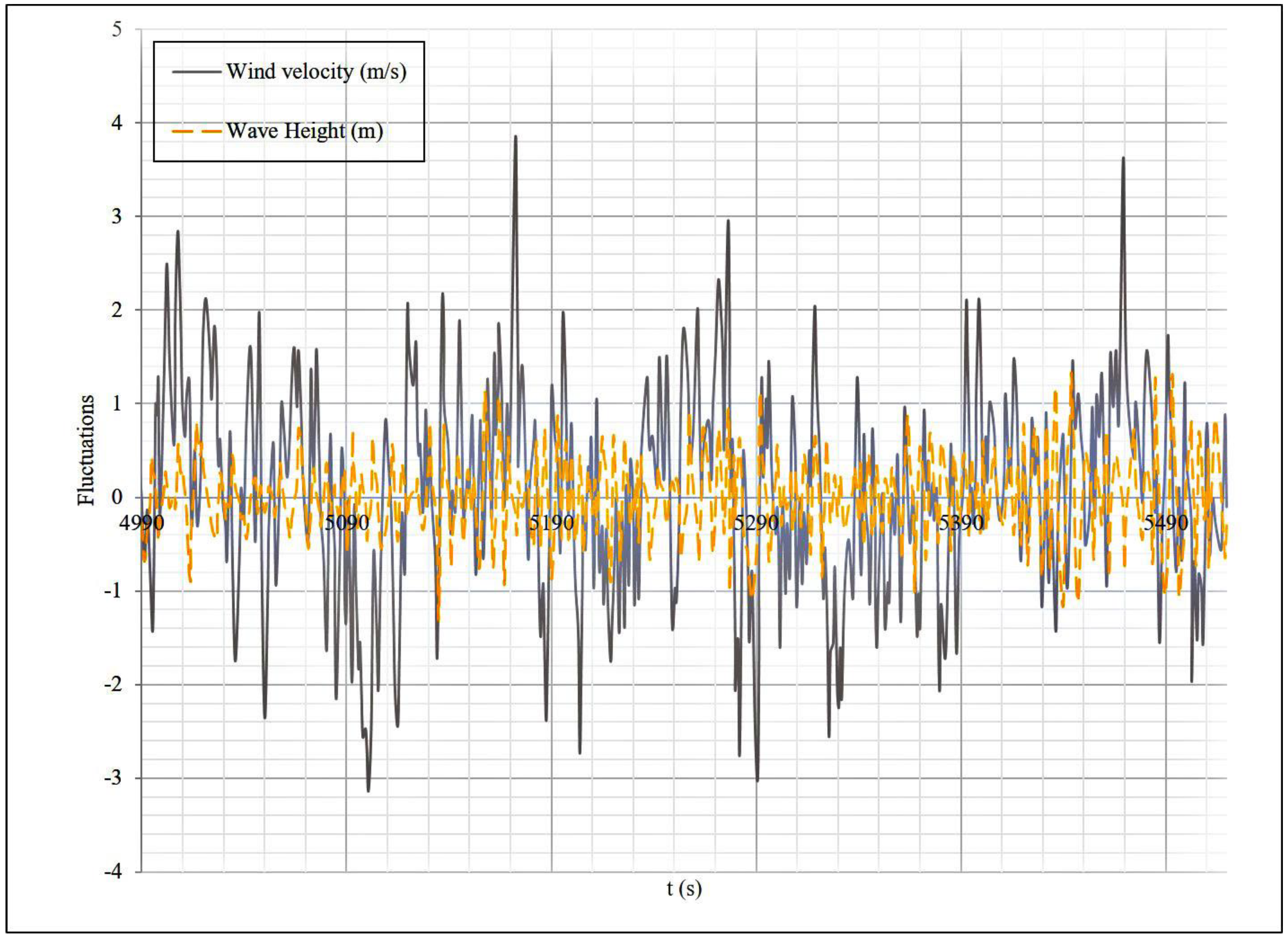
Task: Click the 4990 x-axis tick label
Action: pos(141,522)
